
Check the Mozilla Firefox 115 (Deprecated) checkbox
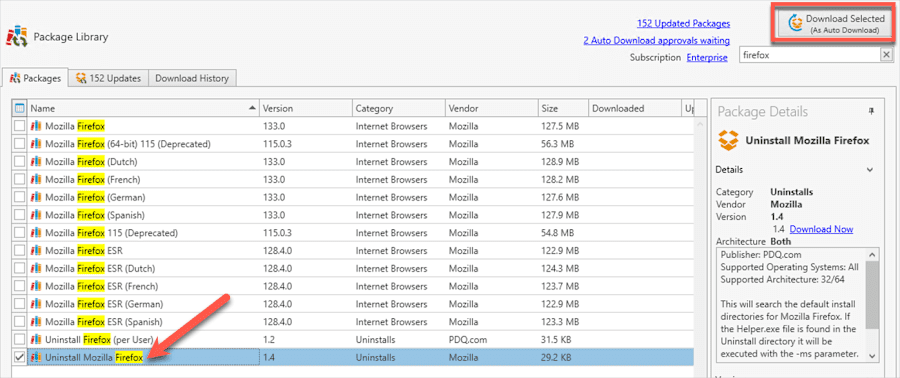pos(20,232)
